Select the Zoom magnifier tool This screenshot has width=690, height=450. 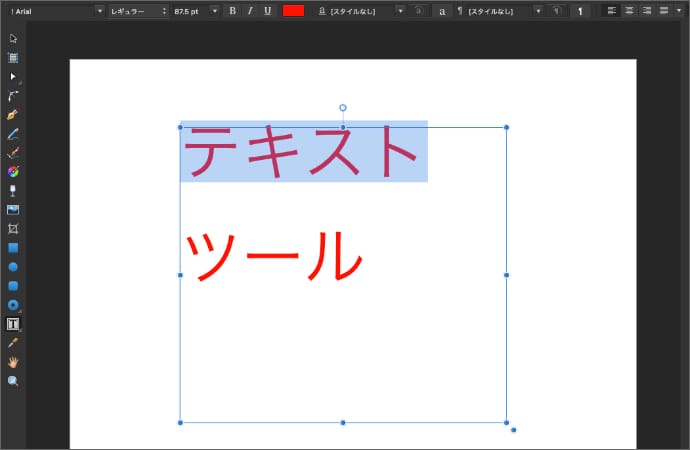[13, 381]
